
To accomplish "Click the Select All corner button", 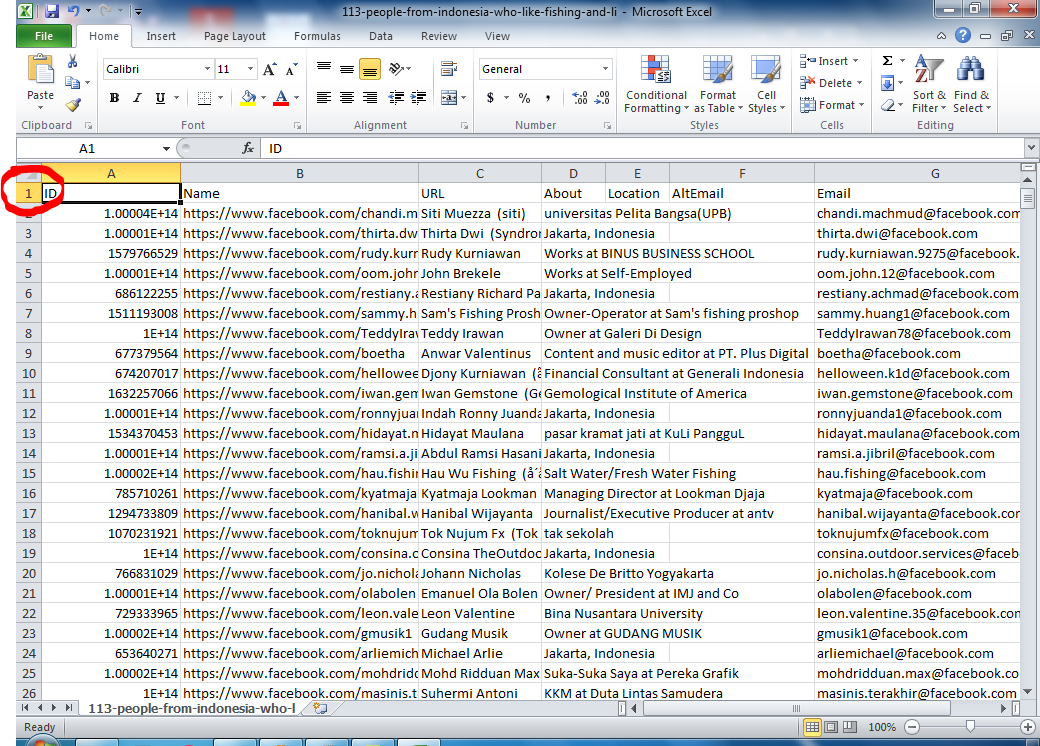I will coord(29,173).
